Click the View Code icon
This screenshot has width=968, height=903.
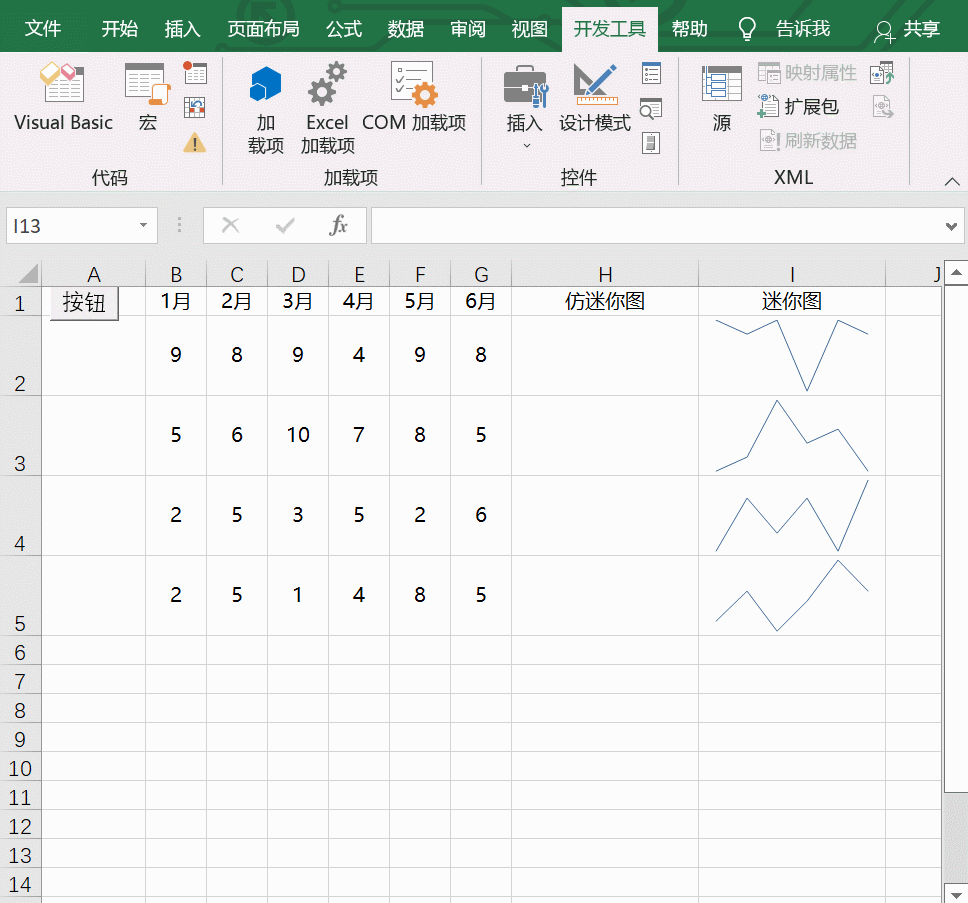(651, 109)
